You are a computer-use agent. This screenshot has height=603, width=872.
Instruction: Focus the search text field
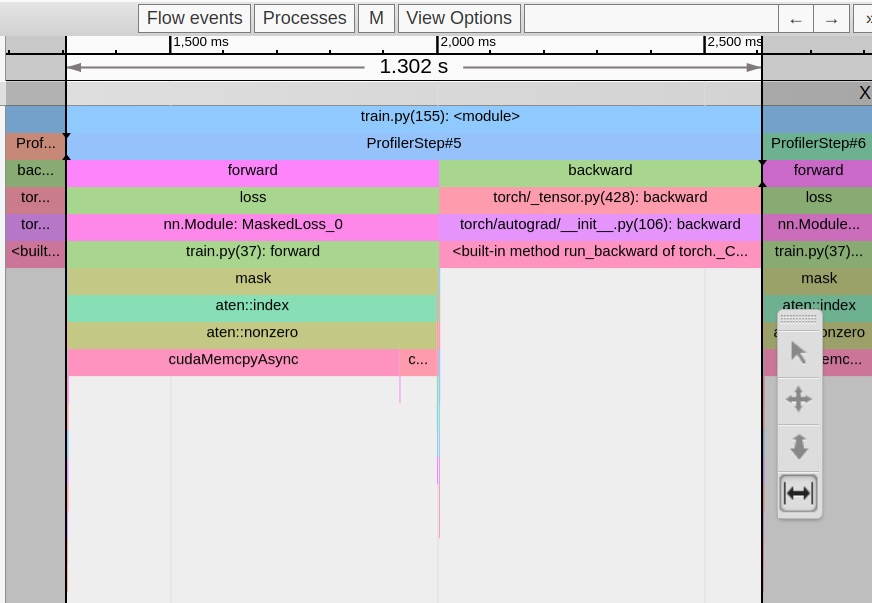point(650,19)
